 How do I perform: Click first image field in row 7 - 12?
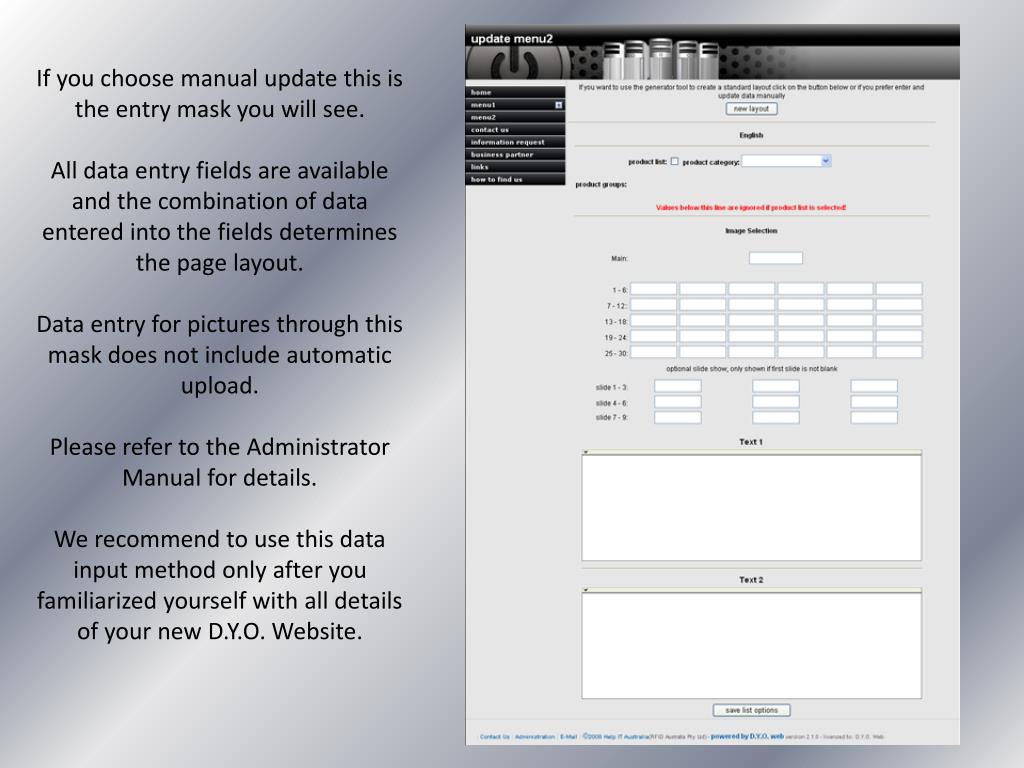coord(653,305)
